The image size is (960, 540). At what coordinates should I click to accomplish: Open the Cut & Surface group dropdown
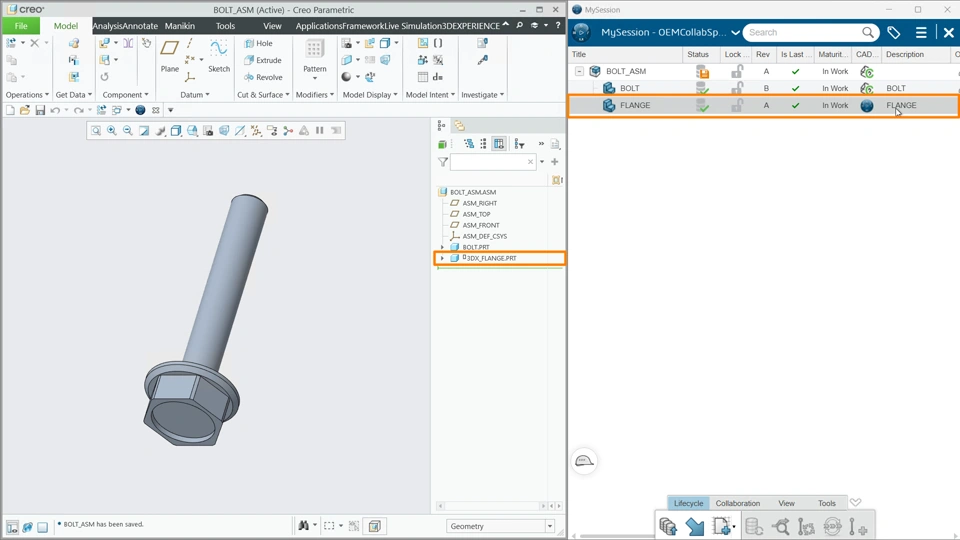[263, 95]
